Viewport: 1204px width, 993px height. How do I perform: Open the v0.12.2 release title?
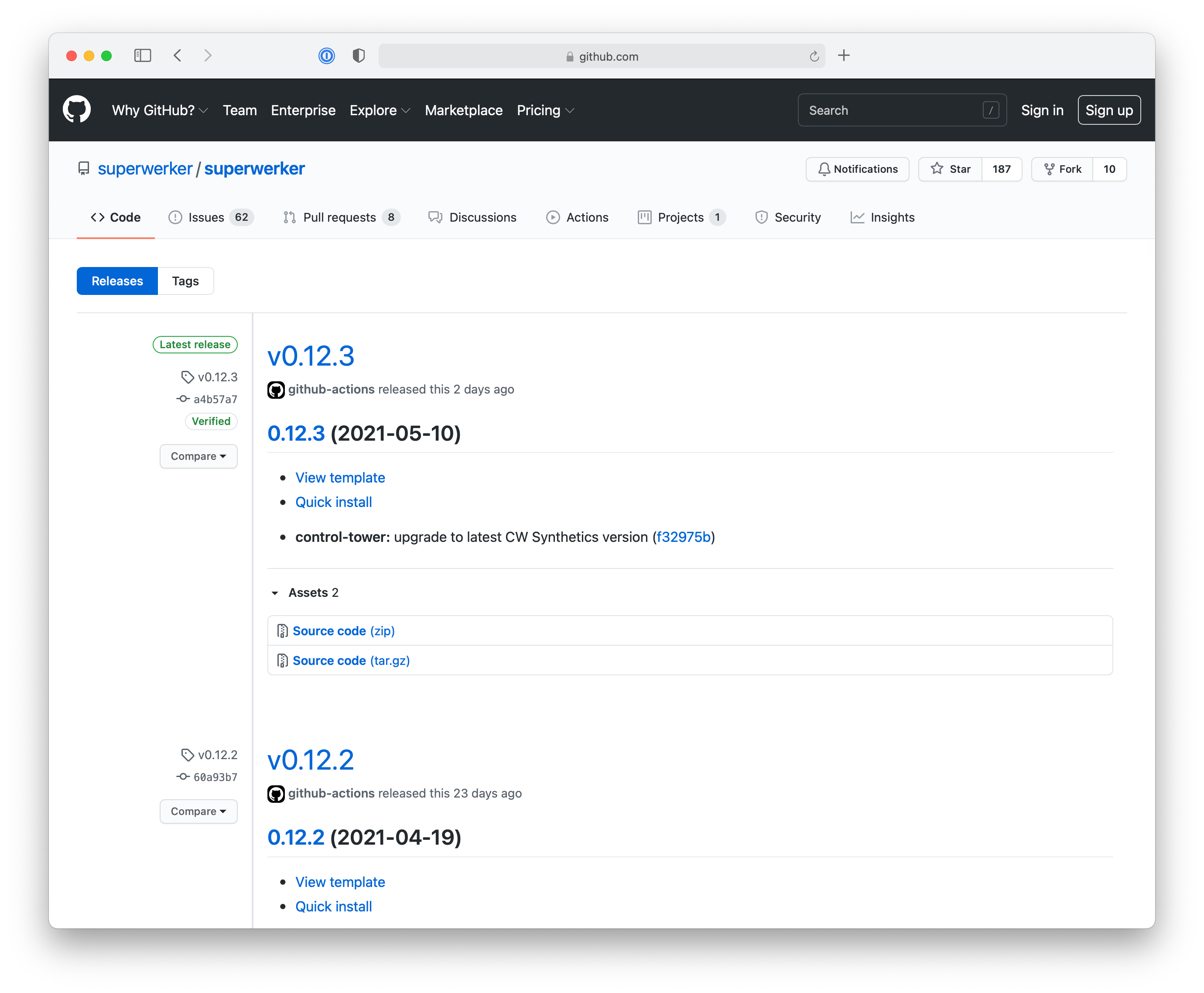[311, 760]
